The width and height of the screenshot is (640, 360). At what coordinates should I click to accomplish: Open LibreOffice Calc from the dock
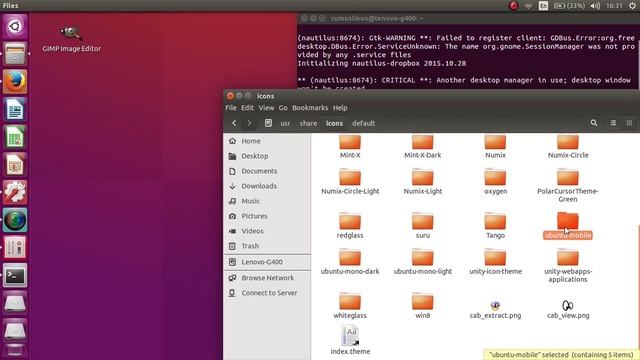tap(15, 137)
